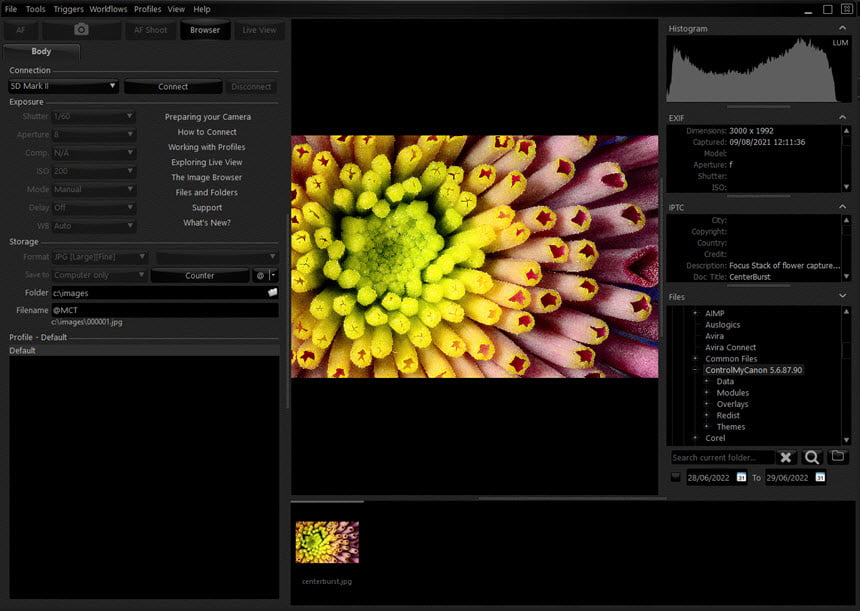Viewport: 860px width, 611px height.
Task: Collapse the Histogram panel chevron
Action: pos(842,28)
